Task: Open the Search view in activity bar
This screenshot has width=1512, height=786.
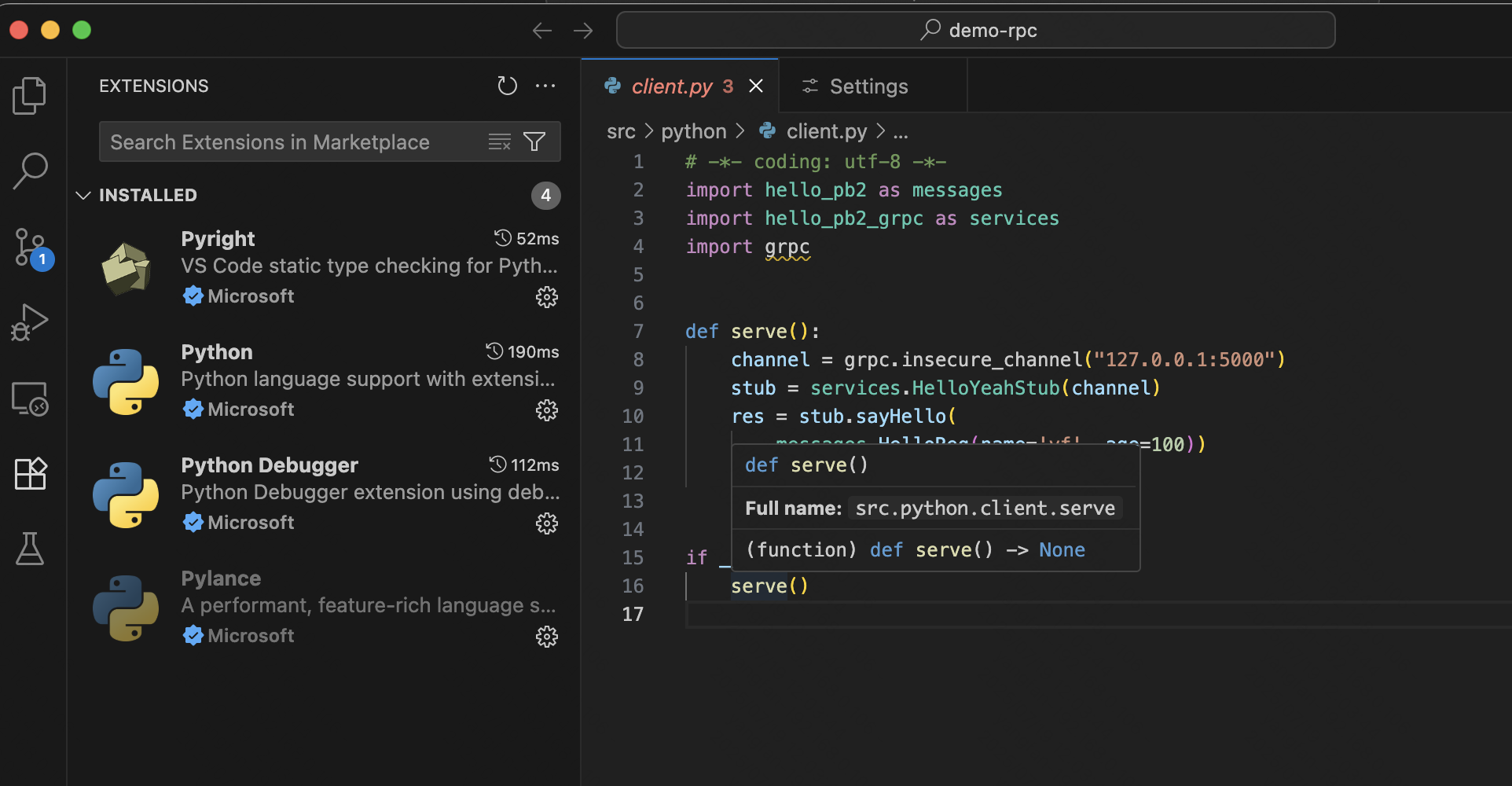Action: (x=30, y=171)
